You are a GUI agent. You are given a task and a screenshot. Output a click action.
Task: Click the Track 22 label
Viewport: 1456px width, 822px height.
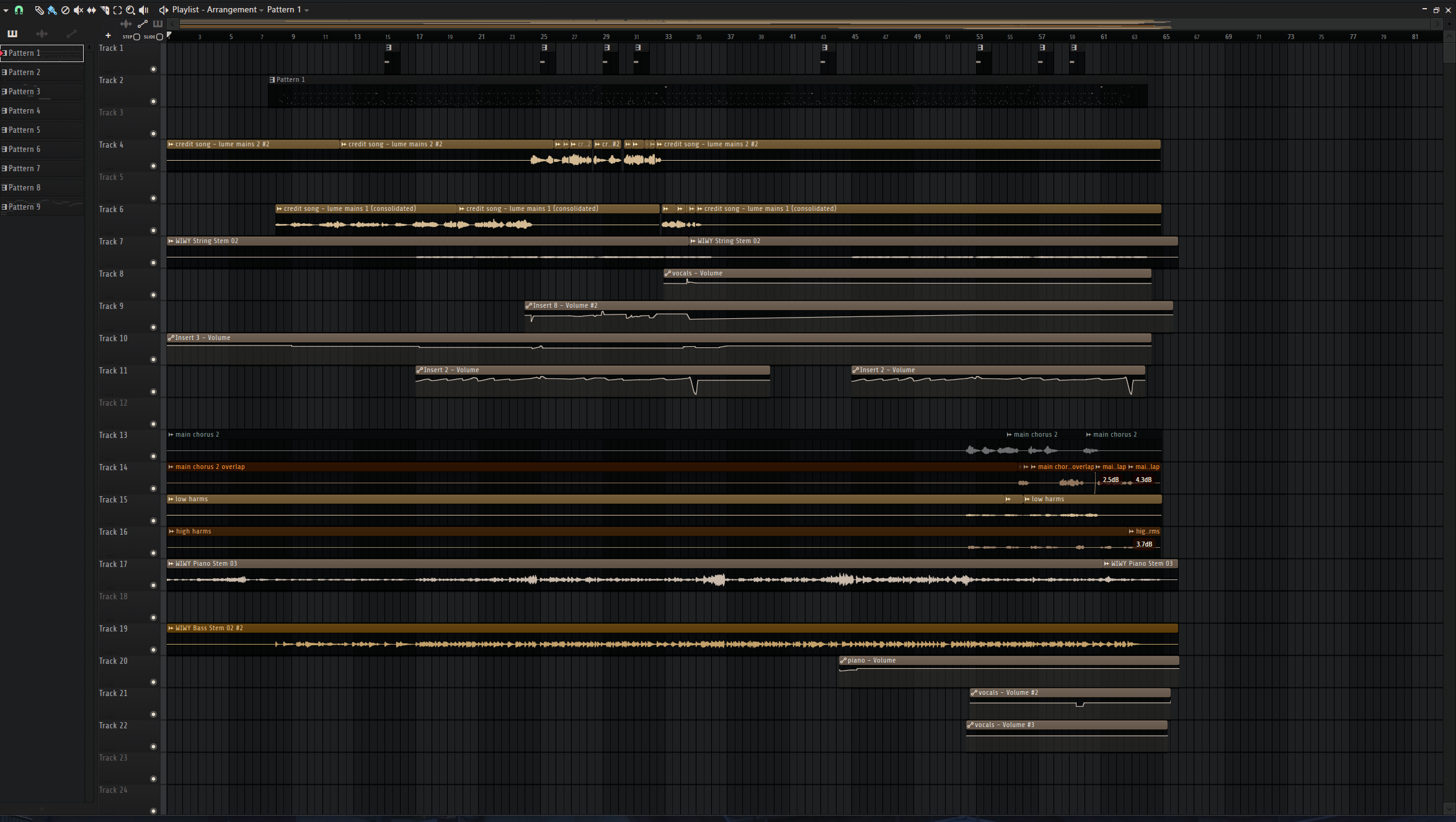point(113,726)
